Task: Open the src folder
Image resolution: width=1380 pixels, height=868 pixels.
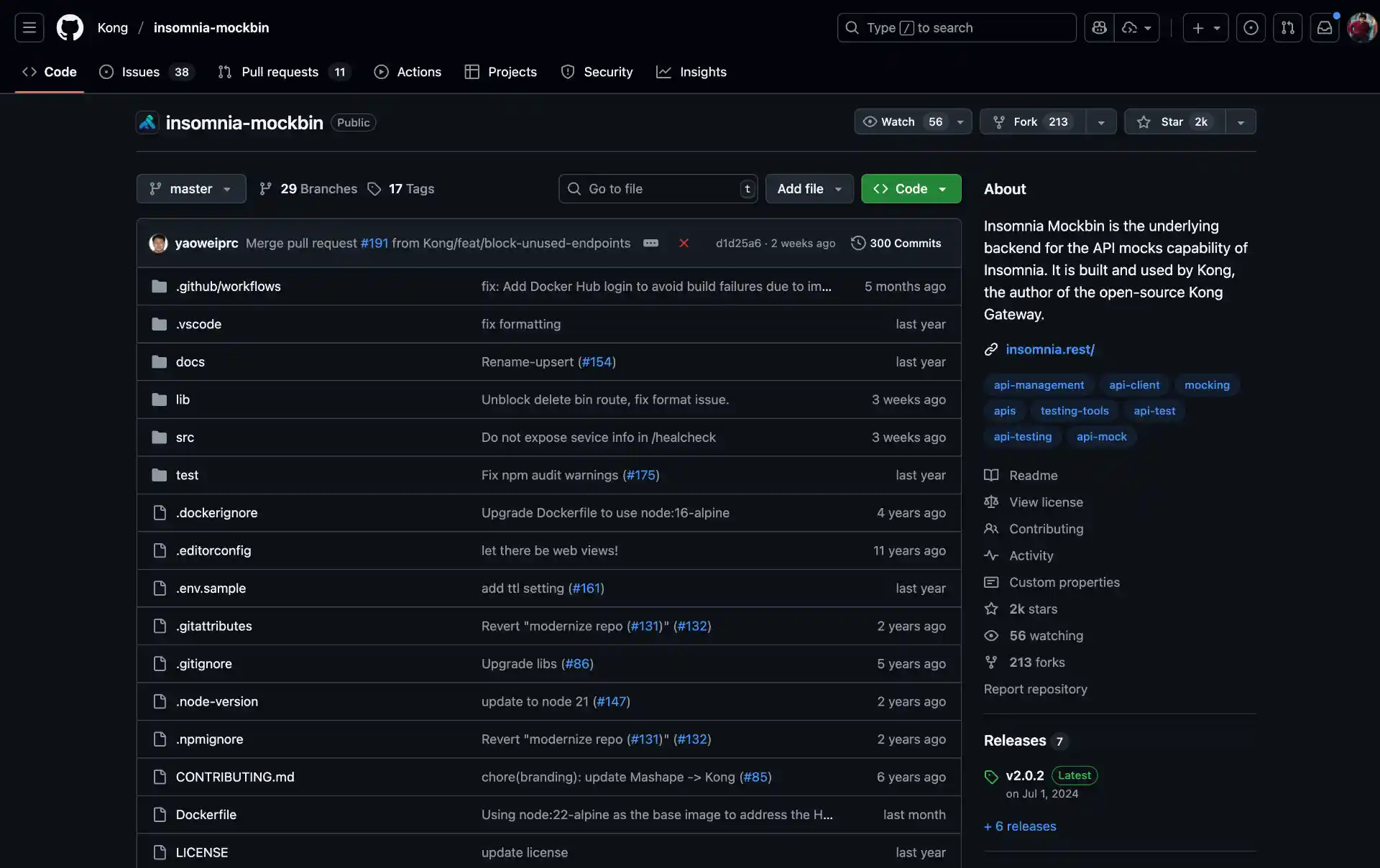Action: 185,437
